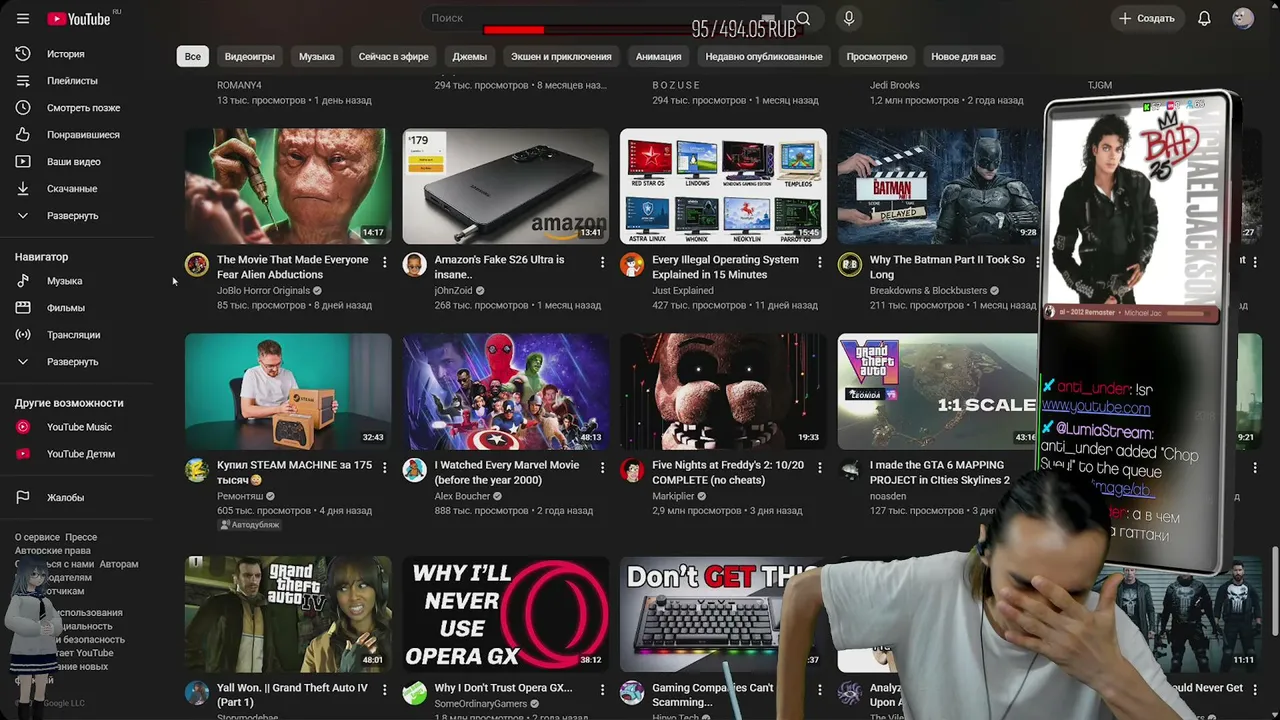Select the Все filter chip

point(193,57)
